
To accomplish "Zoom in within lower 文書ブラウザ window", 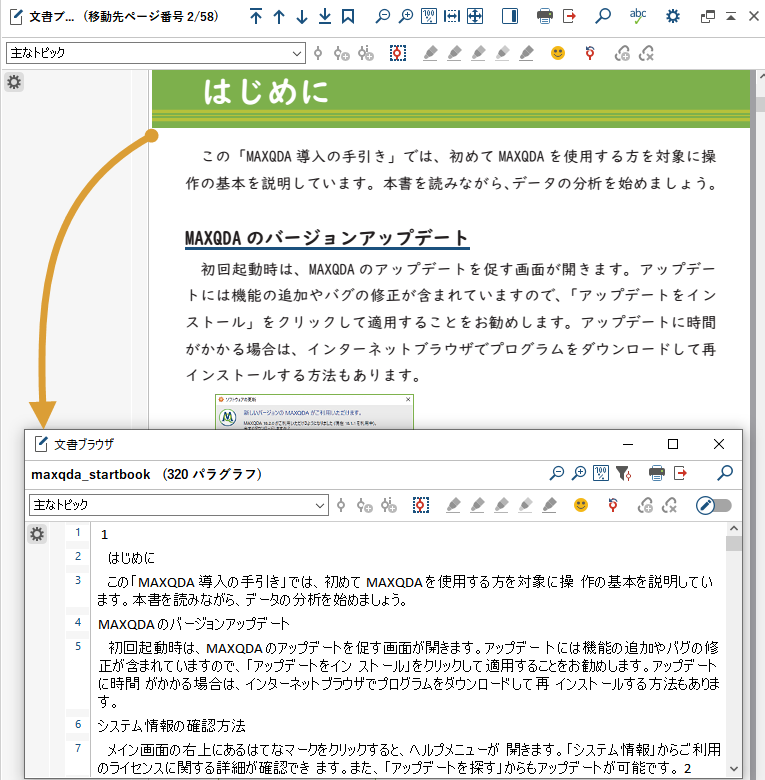I will tap(579, 473).
